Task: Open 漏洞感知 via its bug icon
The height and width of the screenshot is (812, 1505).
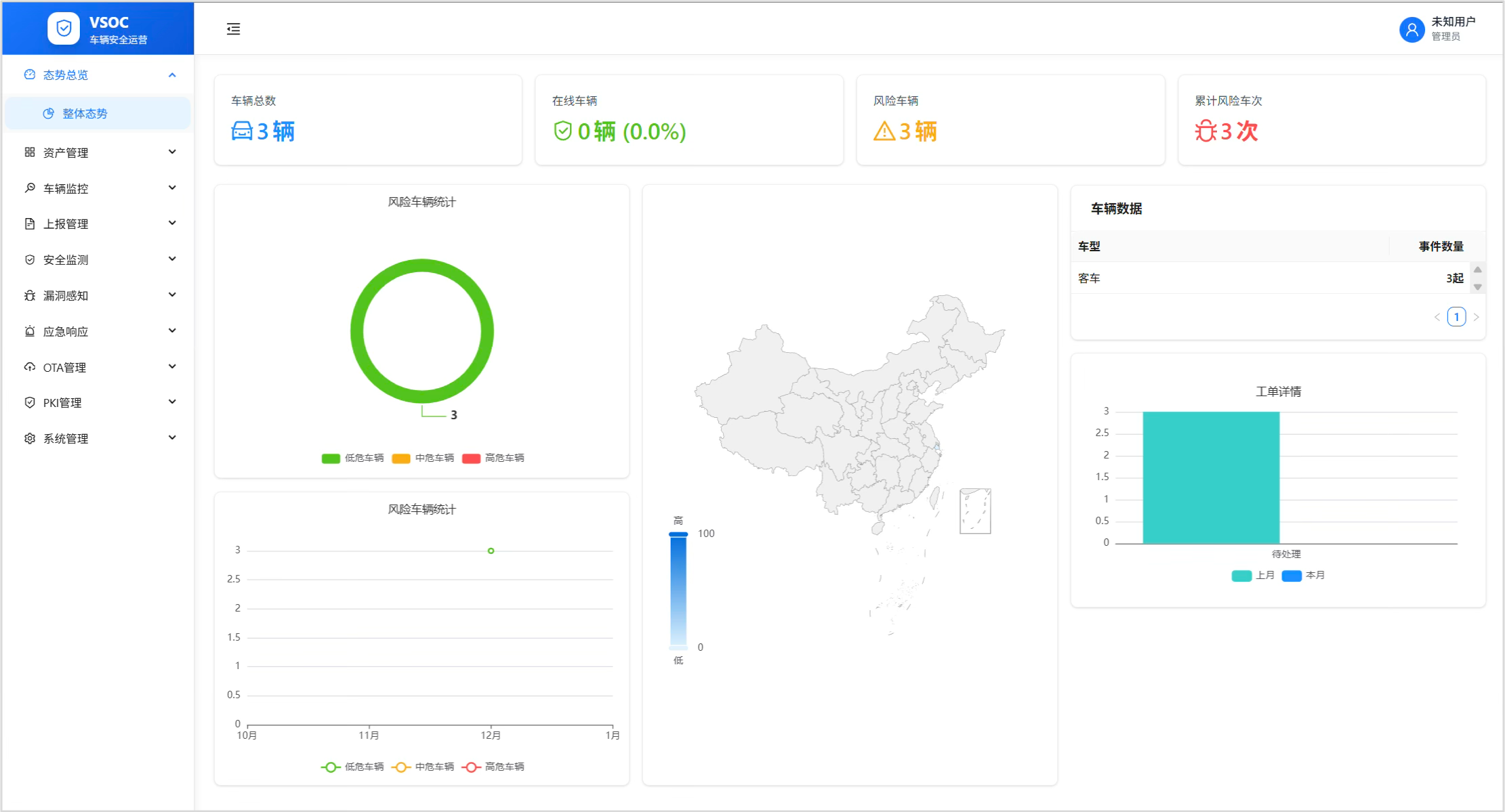Action: [x=30, y=295]
